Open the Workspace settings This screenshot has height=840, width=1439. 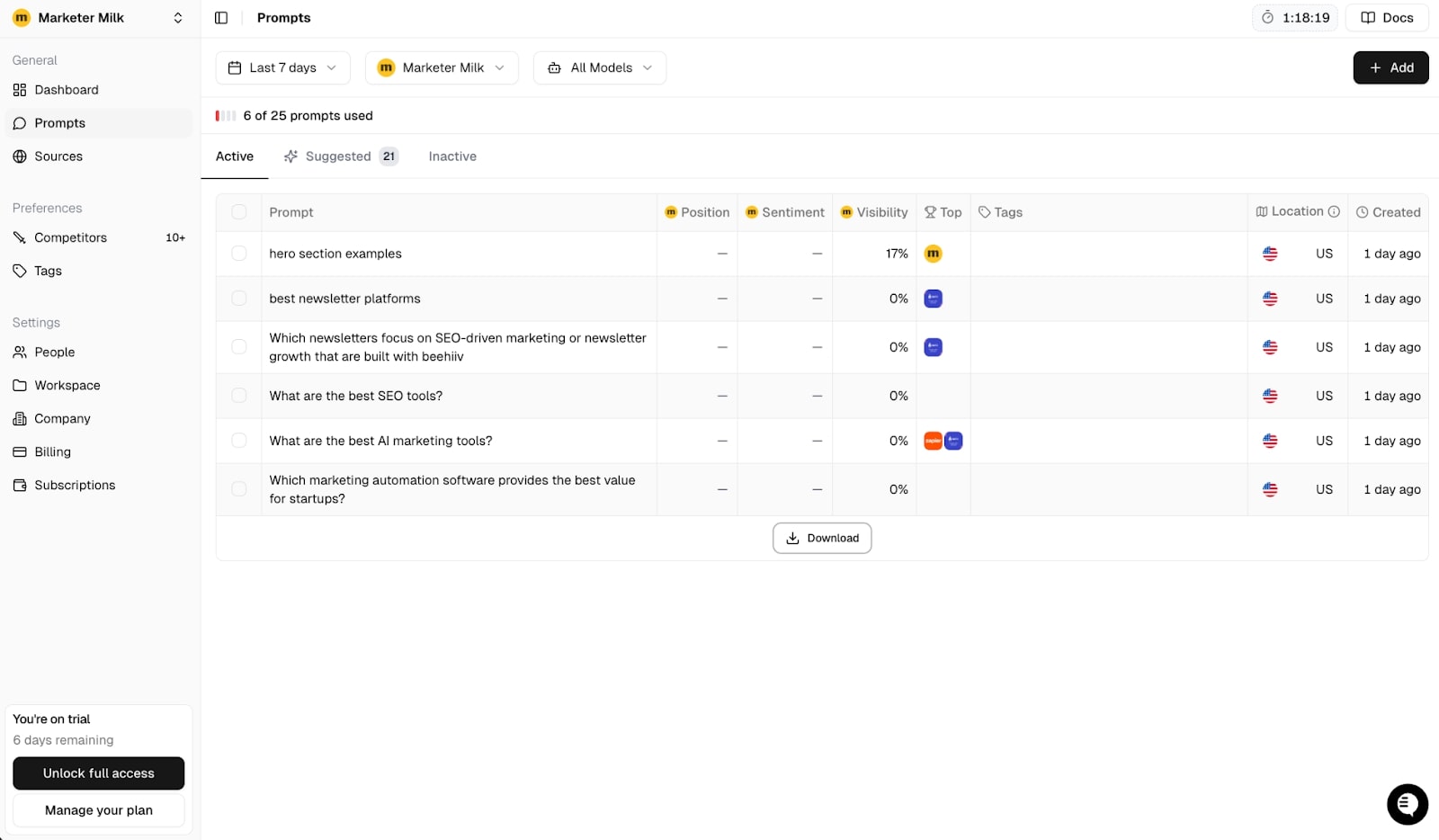click(x=67, y=385)
